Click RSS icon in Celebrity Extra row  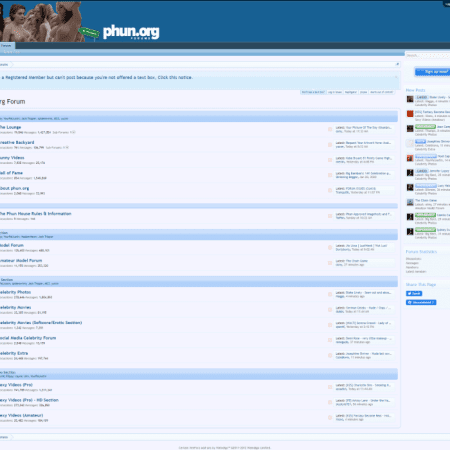click(x=330, y=355)
